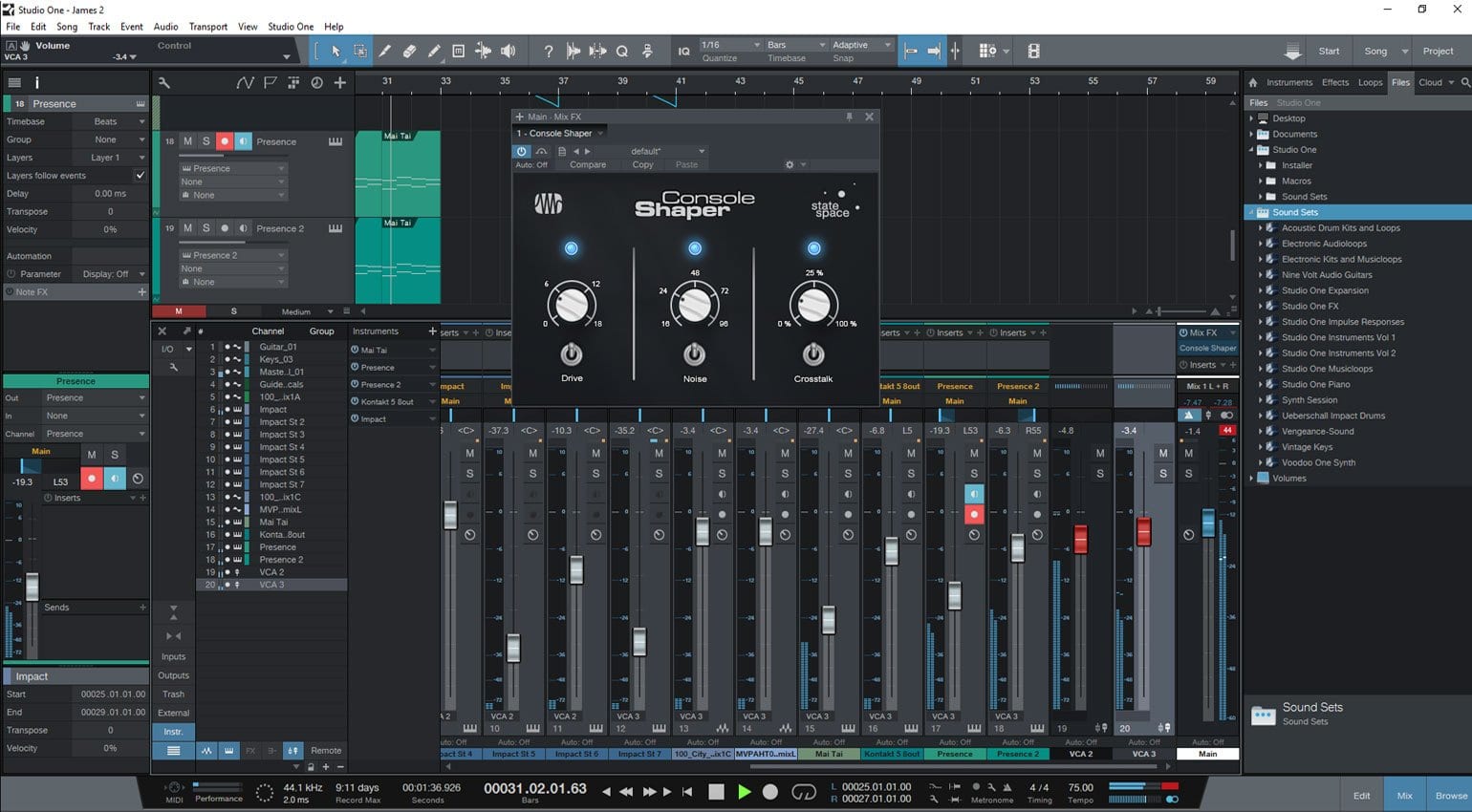This screenshot has width=1472, height=812.
Task: Add a track with the plus icon
Action: click(339, 83)
